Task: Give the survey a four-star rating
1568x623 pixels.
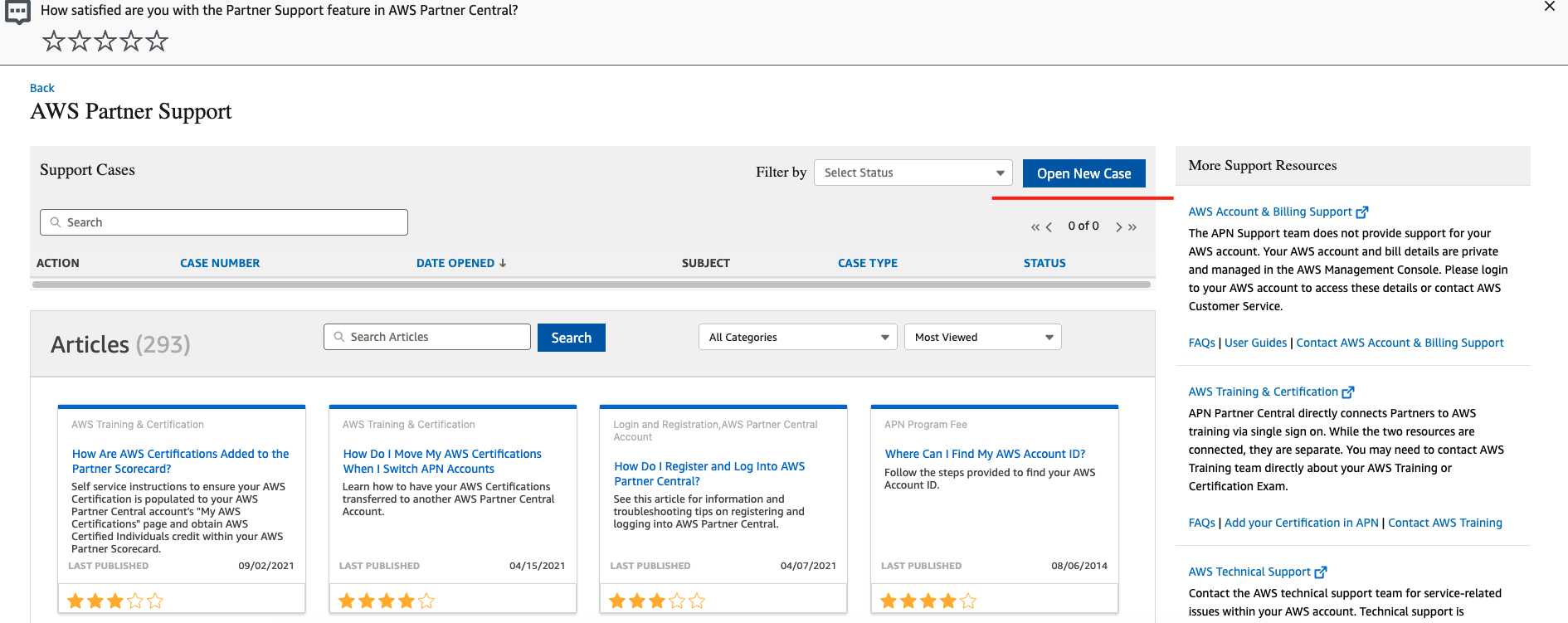Action: click(131, 41)
